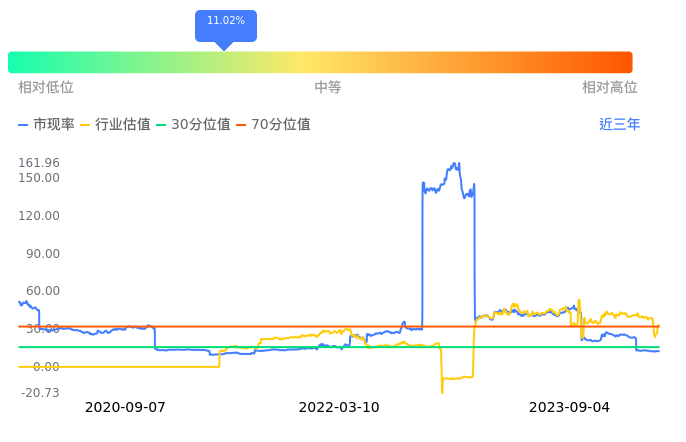The width and height of the screenshot is (686, 442).
Task: Click the -20.73 minimum y-axis value
Action: pyautogui.click(x=39, y=392)
